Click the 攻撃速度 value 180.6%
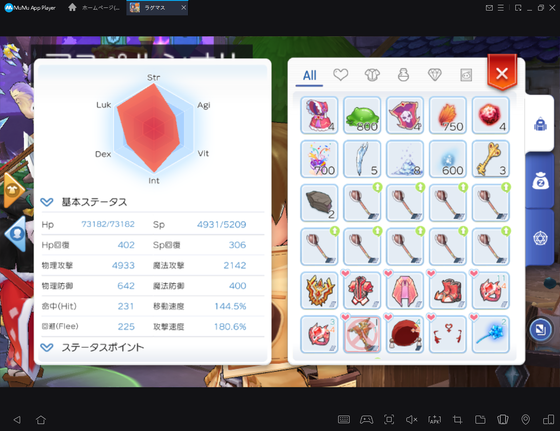 pos(230,326)
